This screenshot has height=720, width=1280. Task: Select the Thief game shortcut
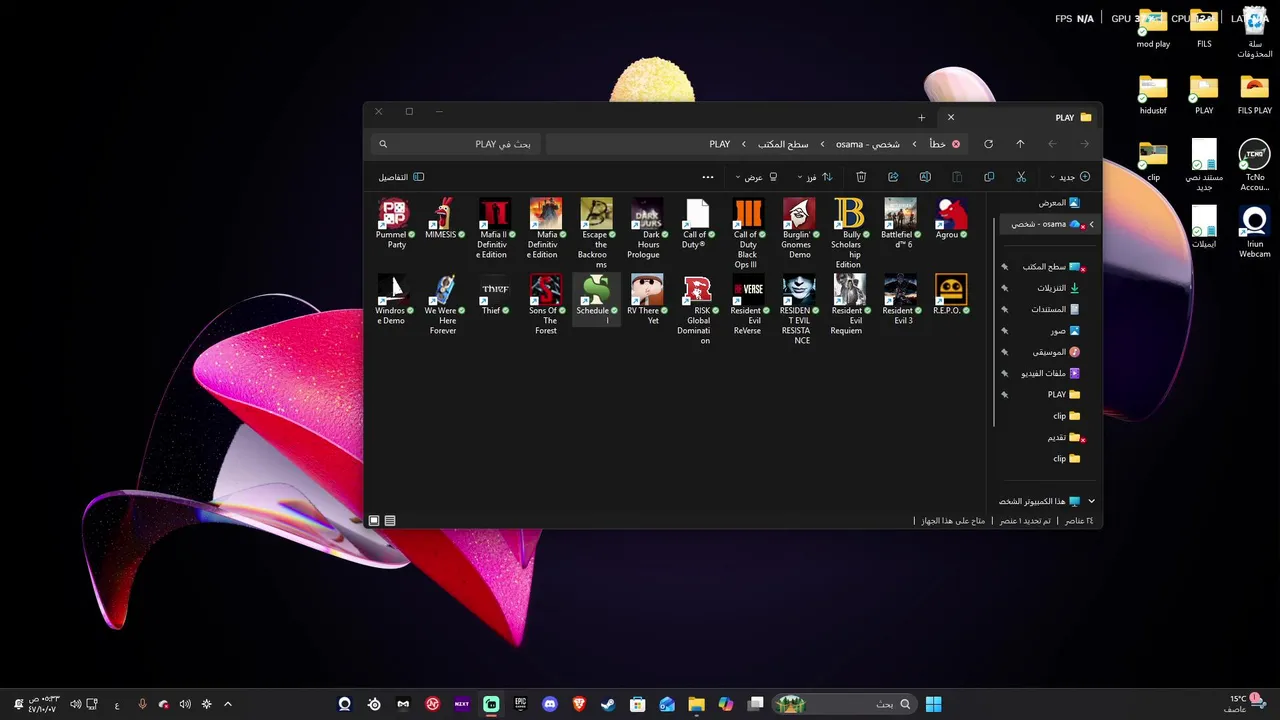[x=495, y=295]
